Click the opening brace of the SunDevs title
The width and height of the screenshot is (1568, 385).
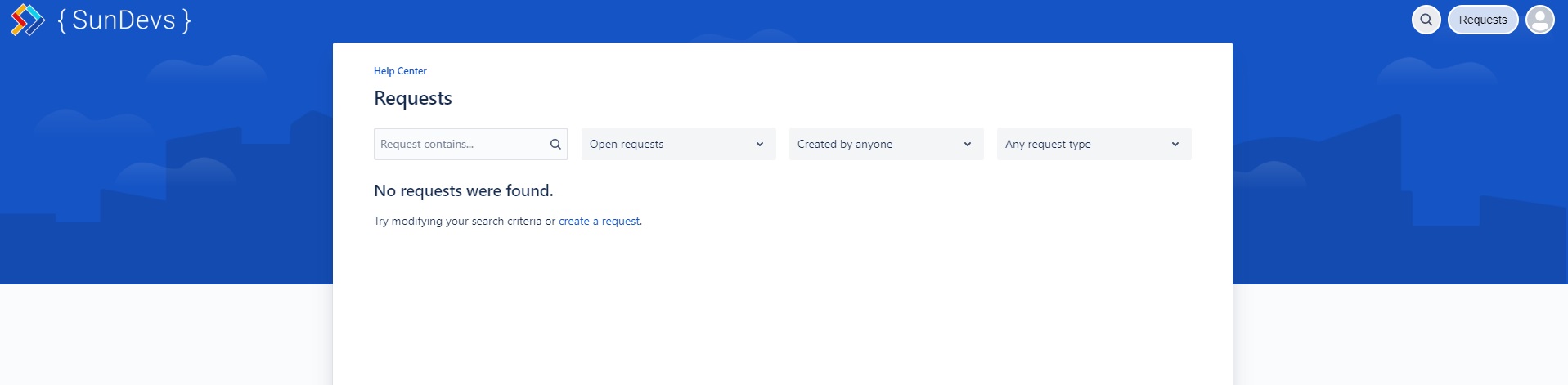[x=62, y=20]
